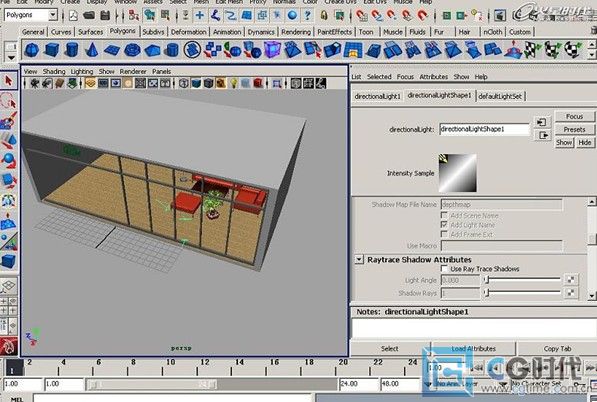Switch to Rendering shelf tab

pyautogui.click(x=296, y=32)
